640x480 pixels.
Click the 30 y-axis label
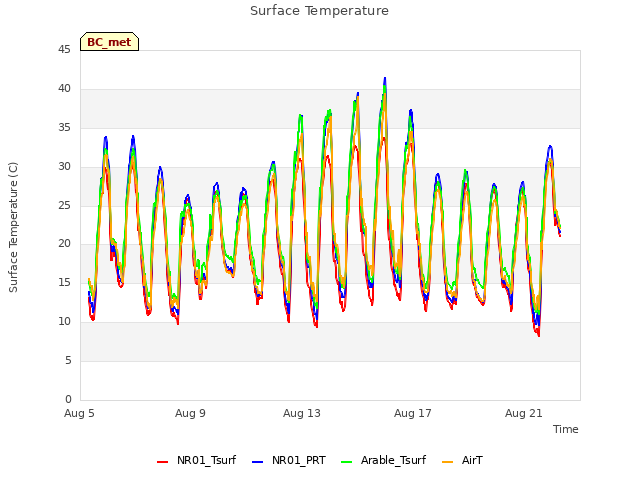click(x=64, y=167)
